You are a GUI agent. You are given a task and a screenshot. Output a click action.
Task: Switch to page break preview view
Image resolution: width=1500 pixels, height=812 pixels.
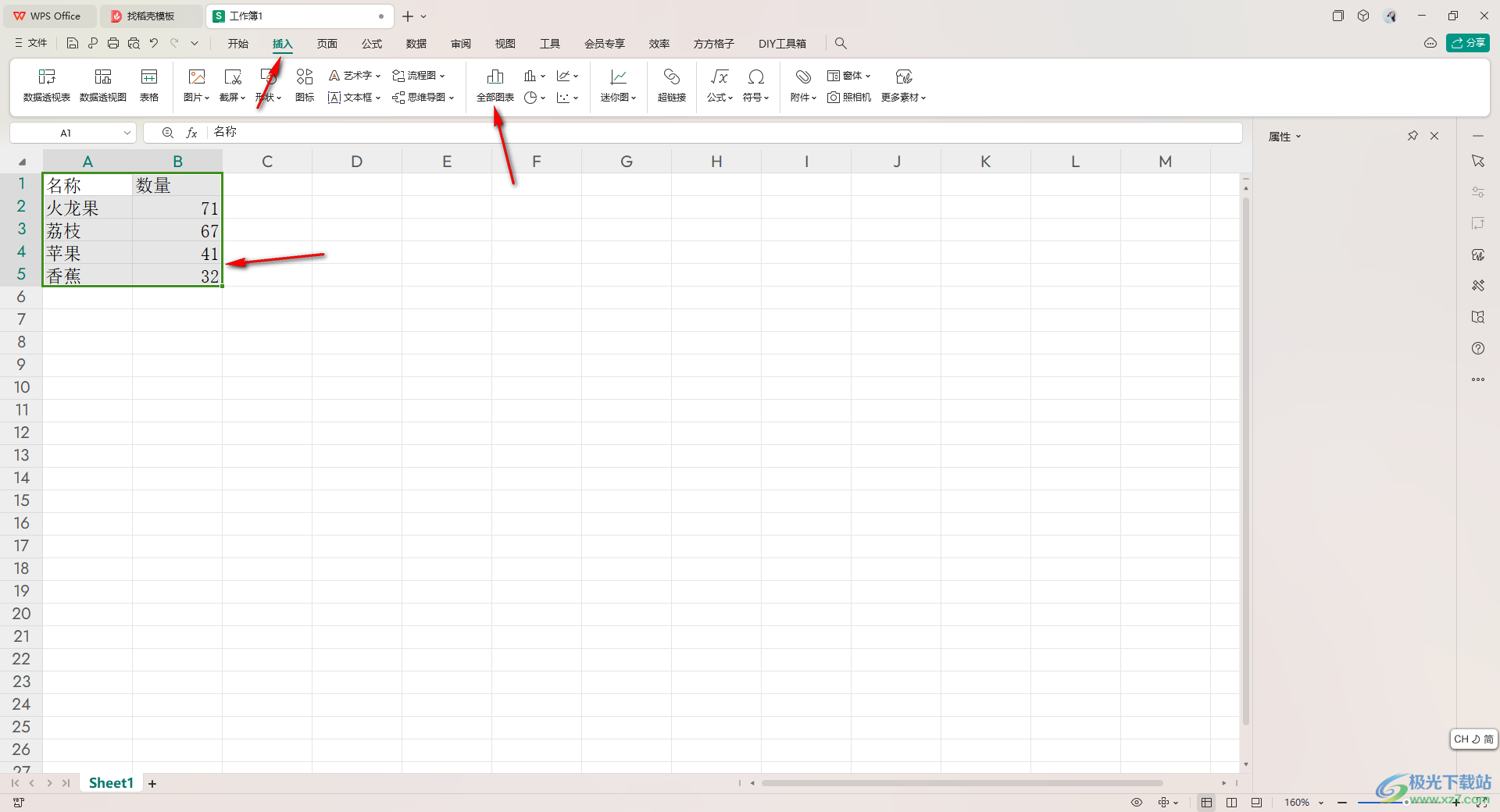[1232, 803]
